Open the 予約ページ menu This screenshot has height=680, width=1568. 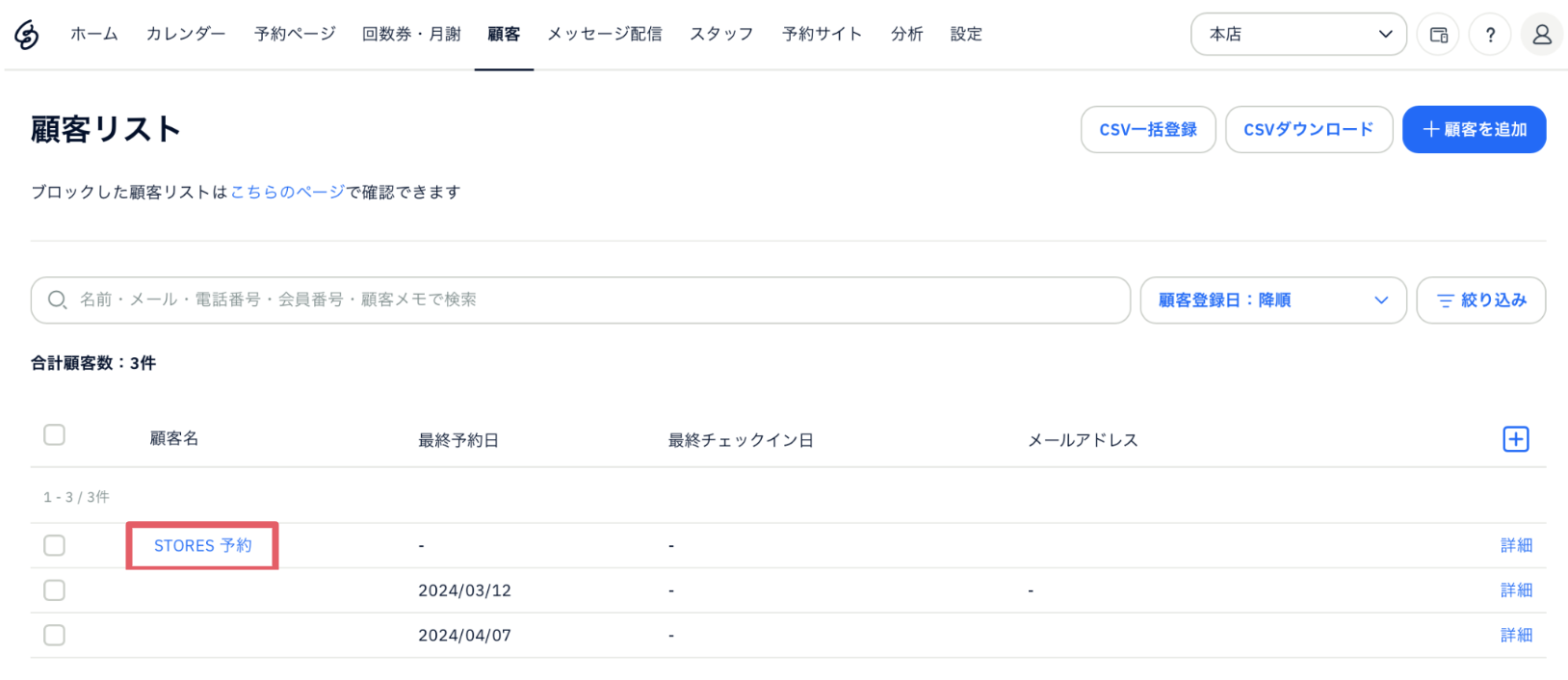295,34
